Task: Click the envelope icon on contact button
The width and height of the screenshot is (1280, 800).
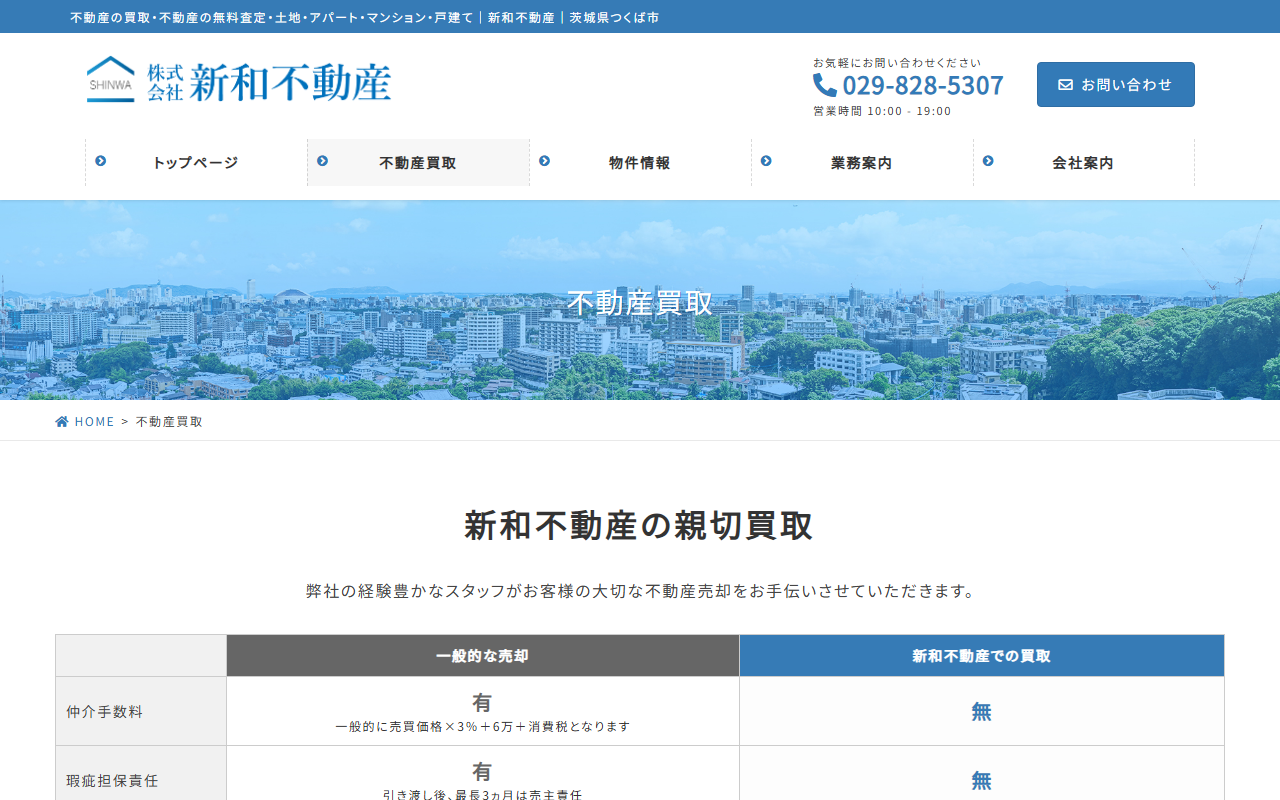Action: (1065, 85)
